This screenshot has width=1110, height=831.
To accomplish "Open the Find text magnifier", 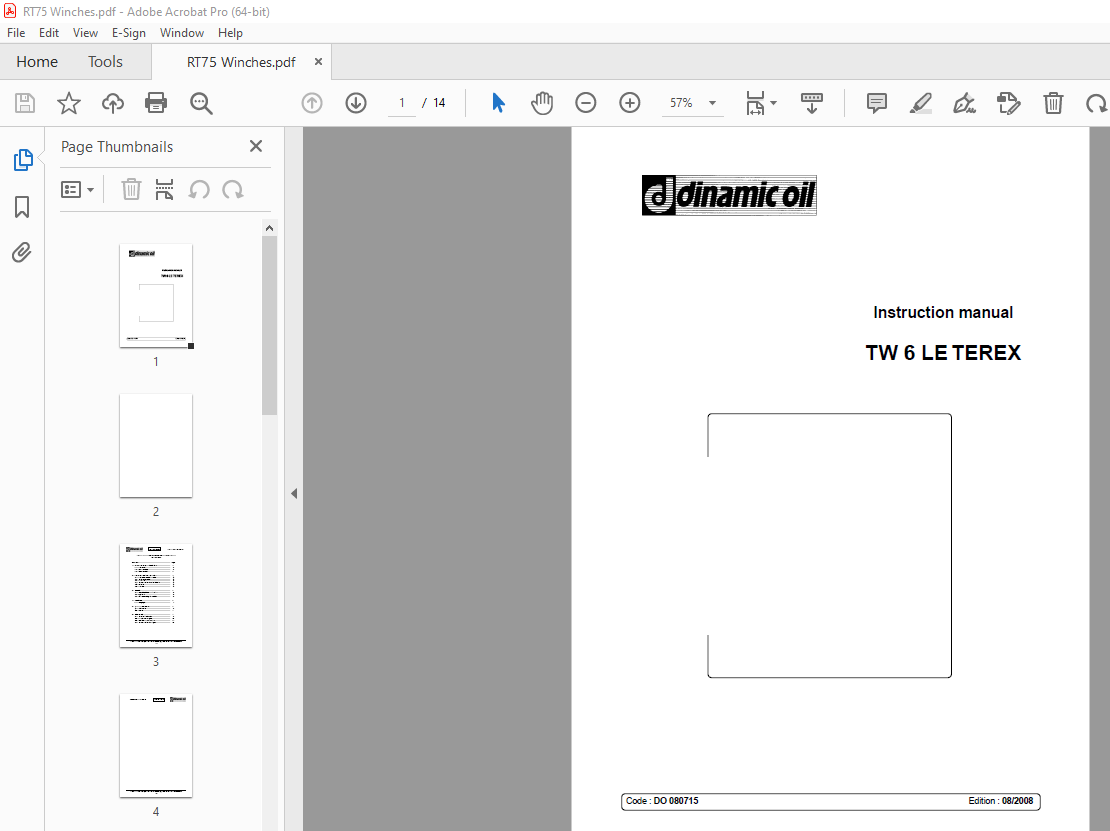I will 201,103.
